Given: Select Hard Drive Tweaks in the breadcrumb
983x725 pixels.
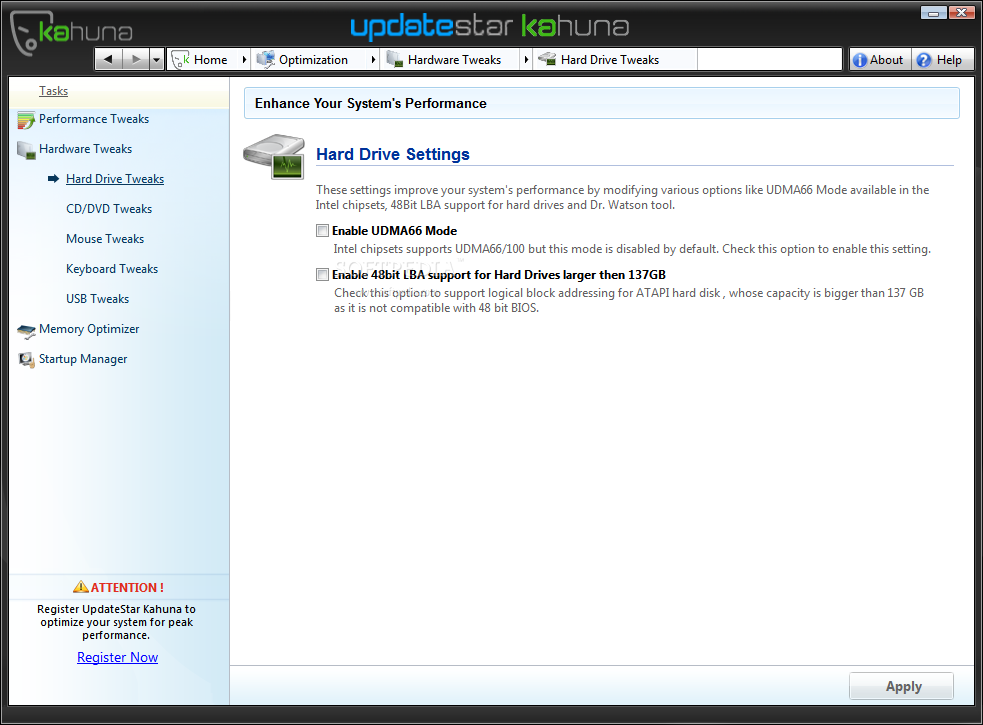Looking at the screenshot, I should tap(610, 60).
